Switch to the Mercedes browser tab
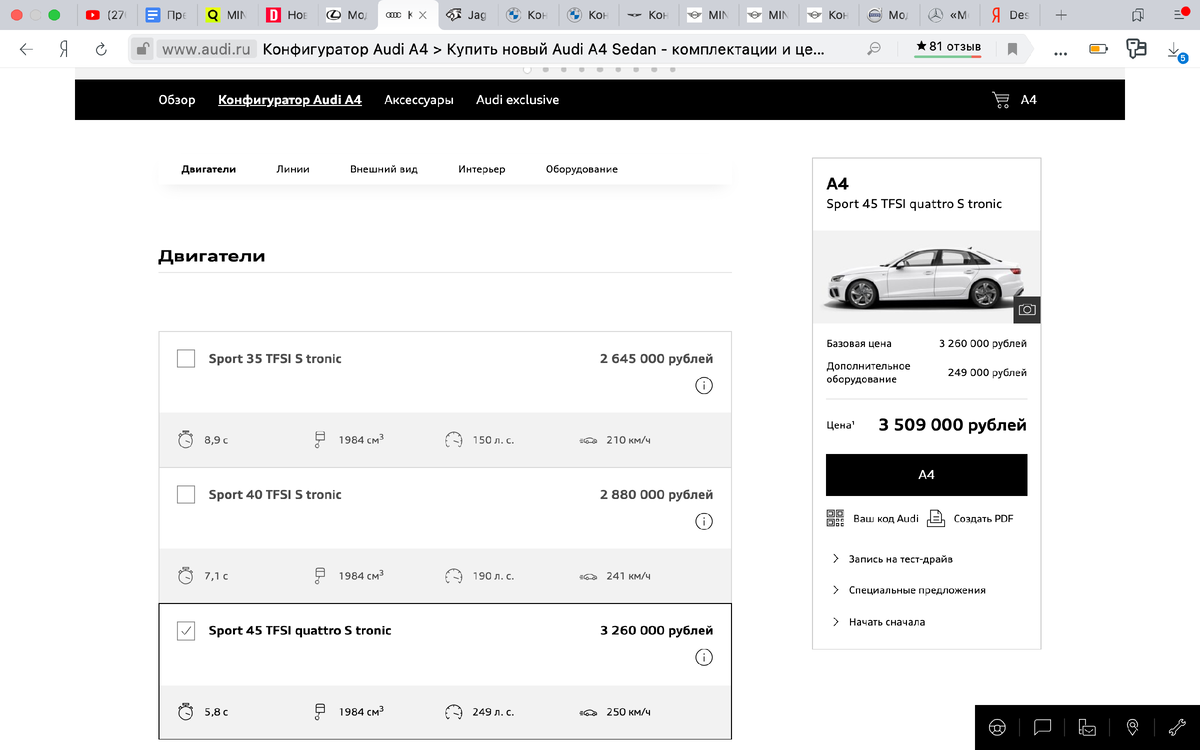Viewport: 1200px width, 750px height. click(948, 16)
